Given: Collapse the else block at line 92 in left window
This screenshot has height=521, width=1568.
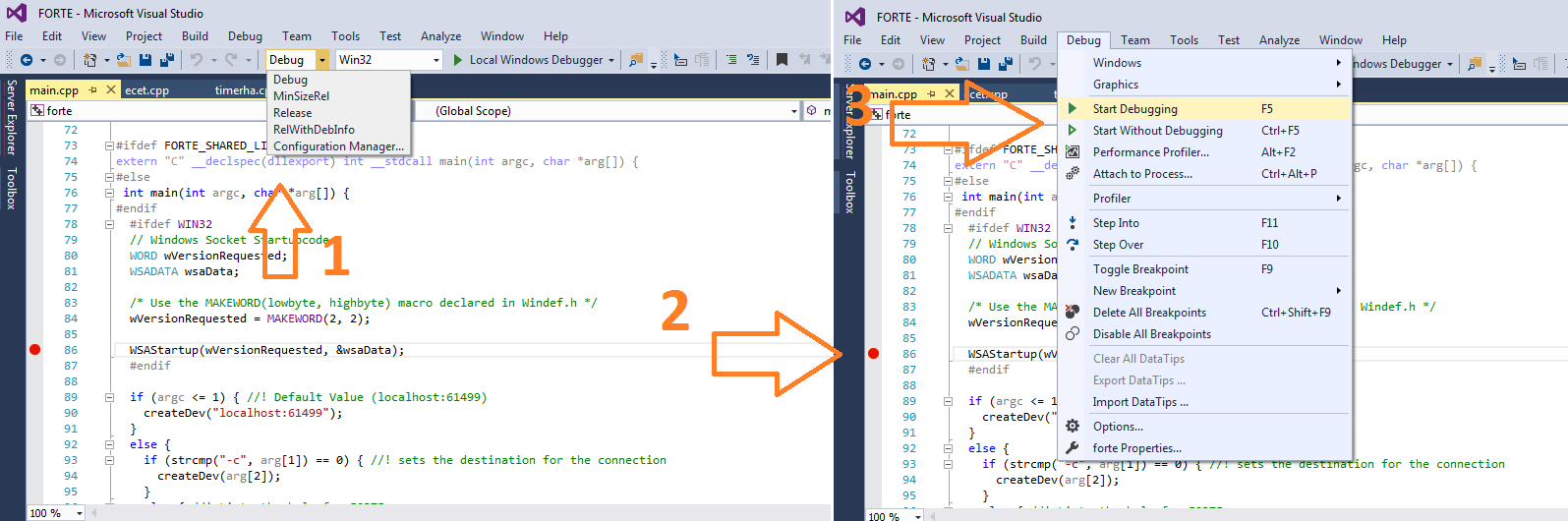Looking at the screenshot, I should click(x=109, y=444).
